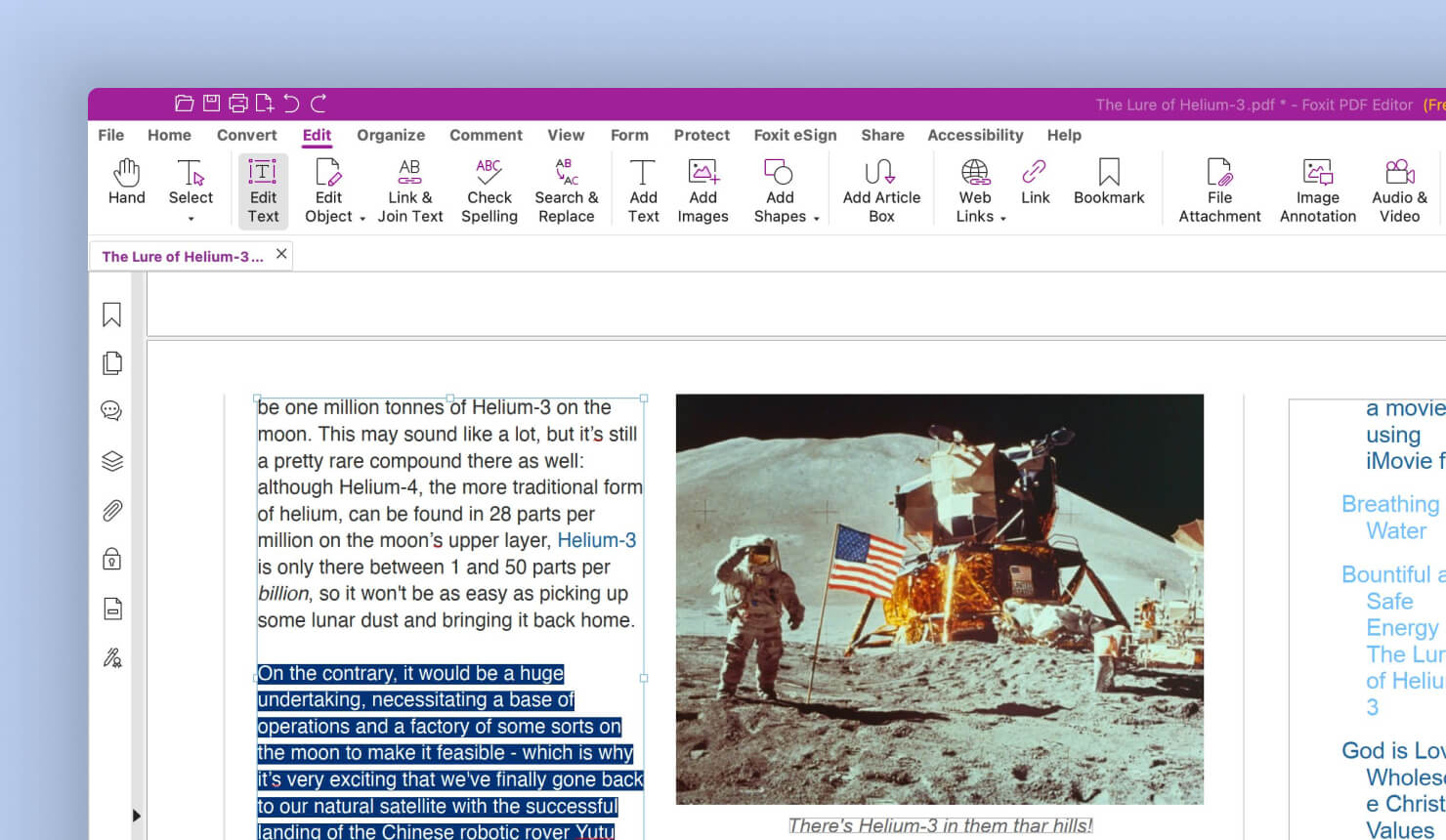Open the Fields side panel
Viewport: 1446px width, 840px height.
click(x=112, y=609)
